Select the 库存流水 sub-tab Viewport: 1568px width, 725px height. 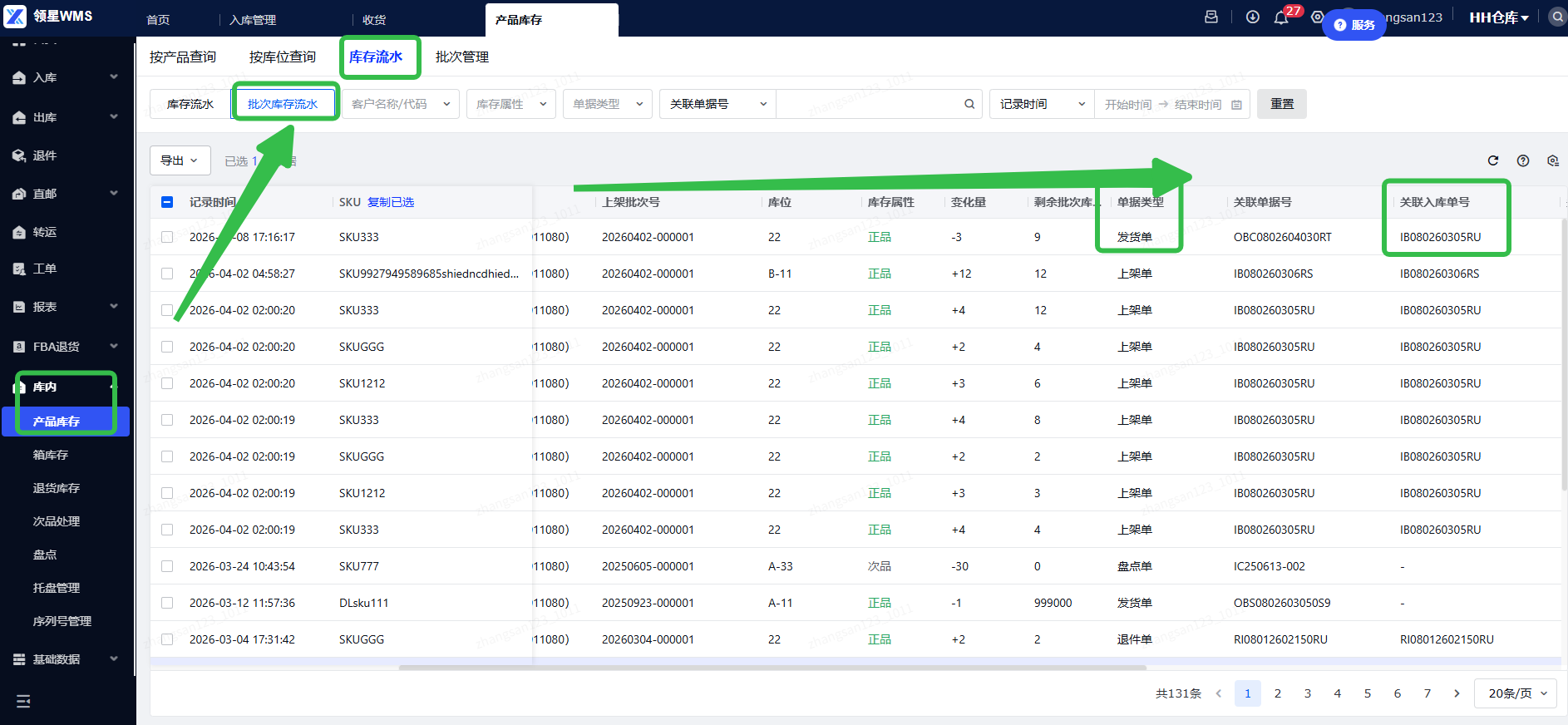click(190, 104)
